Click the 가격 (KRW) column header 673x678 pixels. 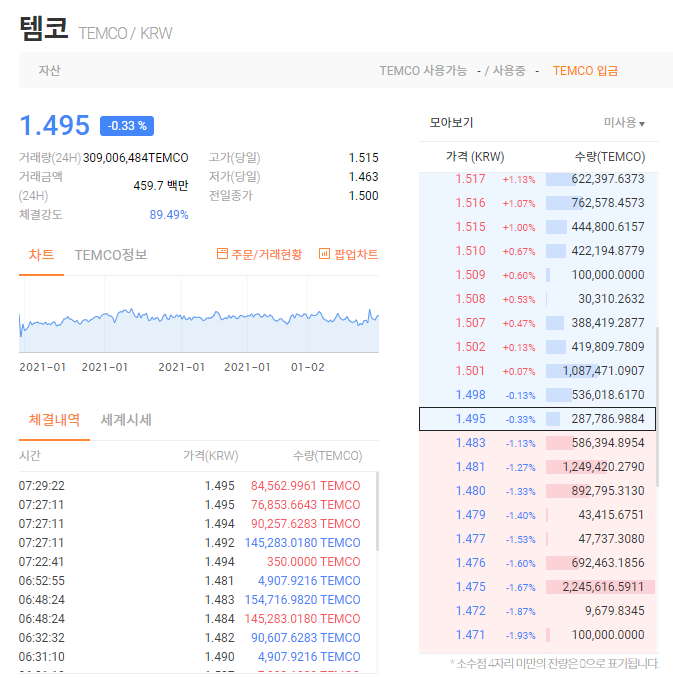pos(475,157)
